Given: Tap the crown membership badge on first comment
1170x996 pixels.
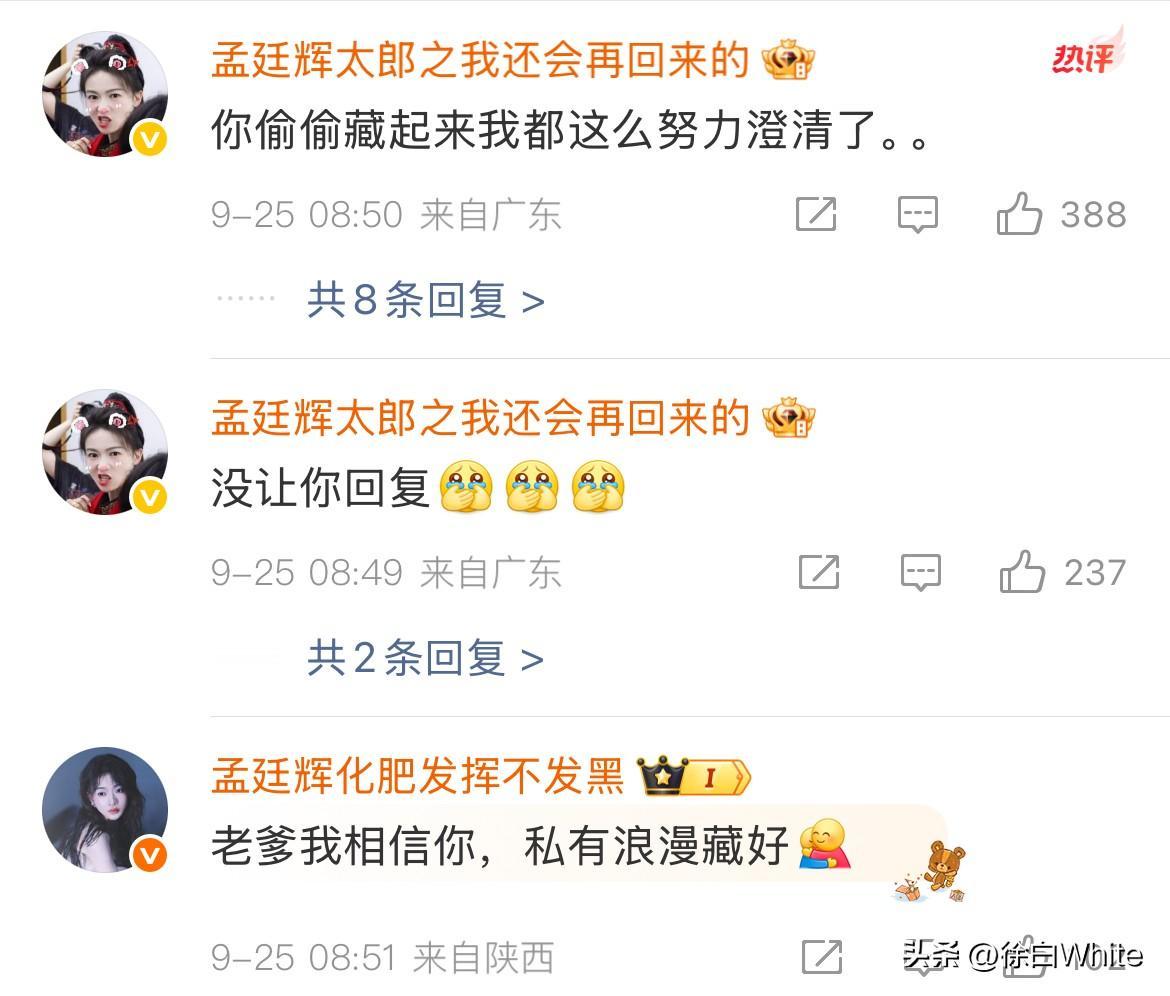Looking at the screenshot, I should (x=788, y=60).
